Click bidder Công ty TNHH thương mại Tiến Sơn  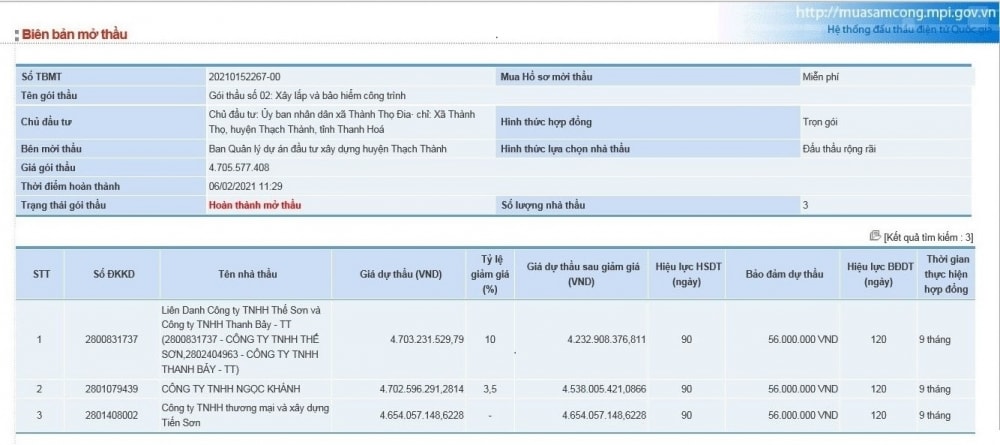point(246,414)
